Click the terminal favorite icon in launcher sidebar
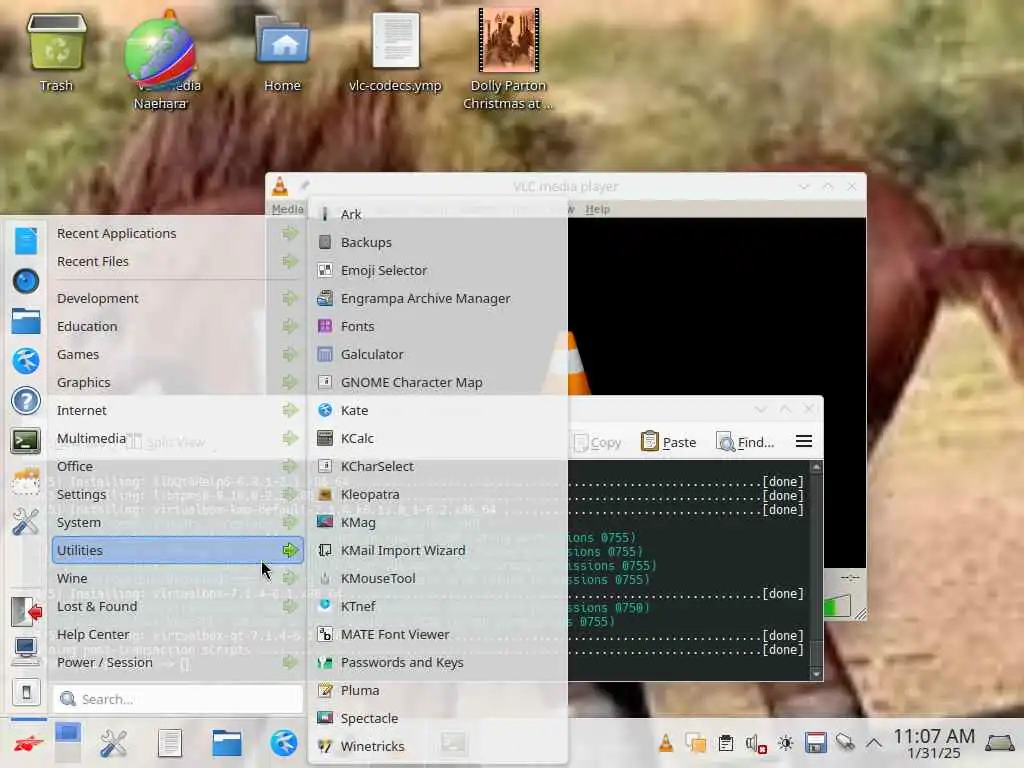Screen dimensions: 1024x768 point(25,441)
